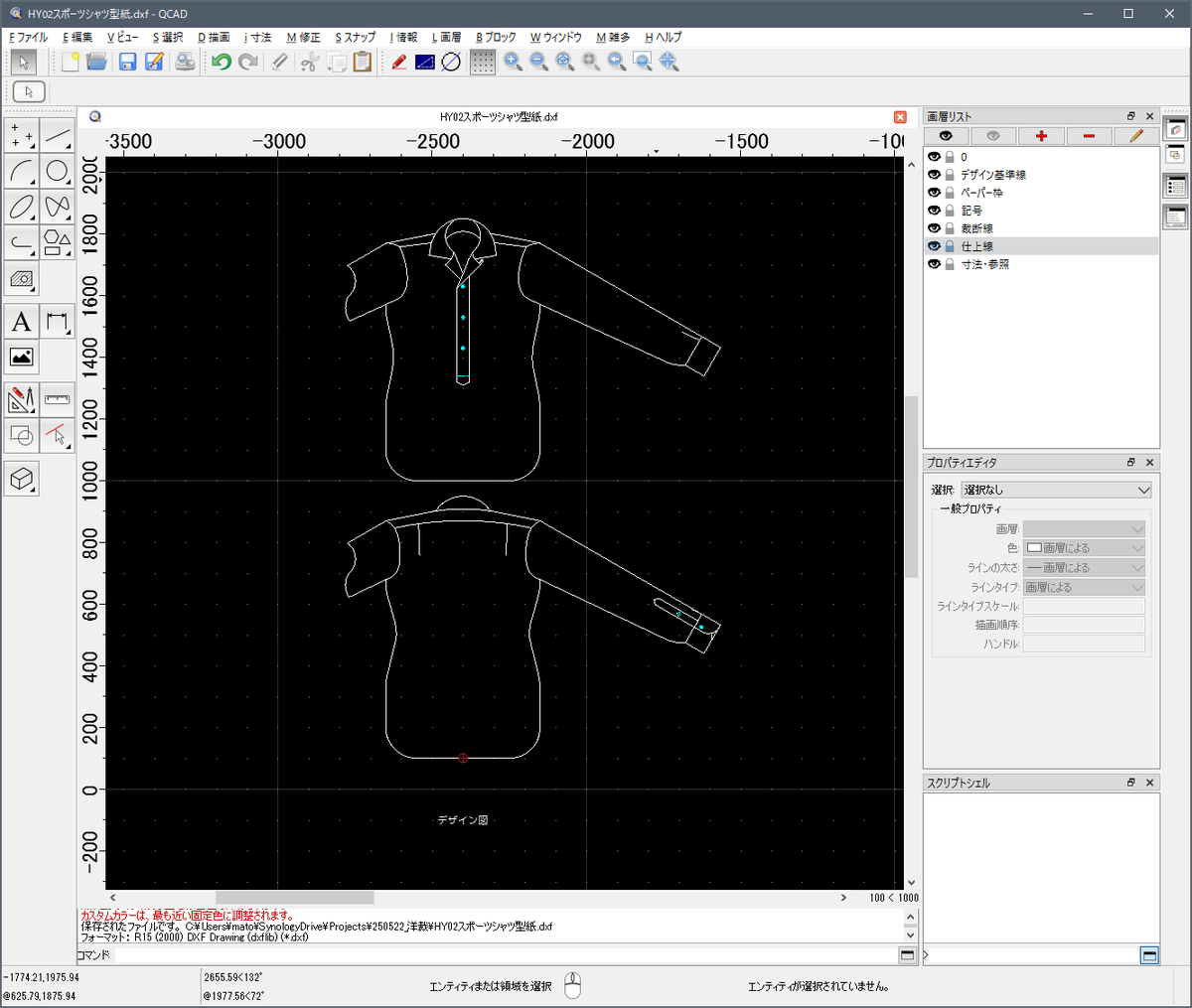This screenshot has width=1192, height=1008.
Task: Open print preview from the toolbar
Action: [x=185, y=62]
